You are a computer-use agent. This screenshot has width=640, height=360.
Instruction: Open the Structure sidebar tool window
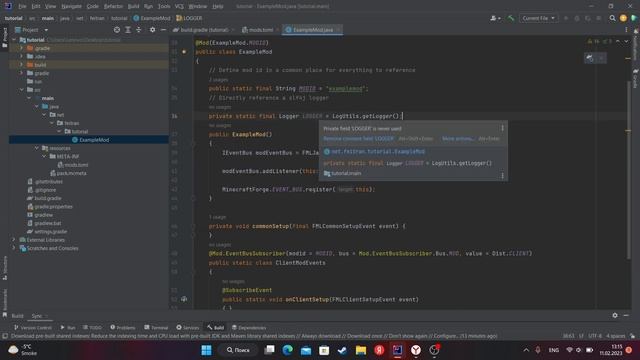[5, 267]
